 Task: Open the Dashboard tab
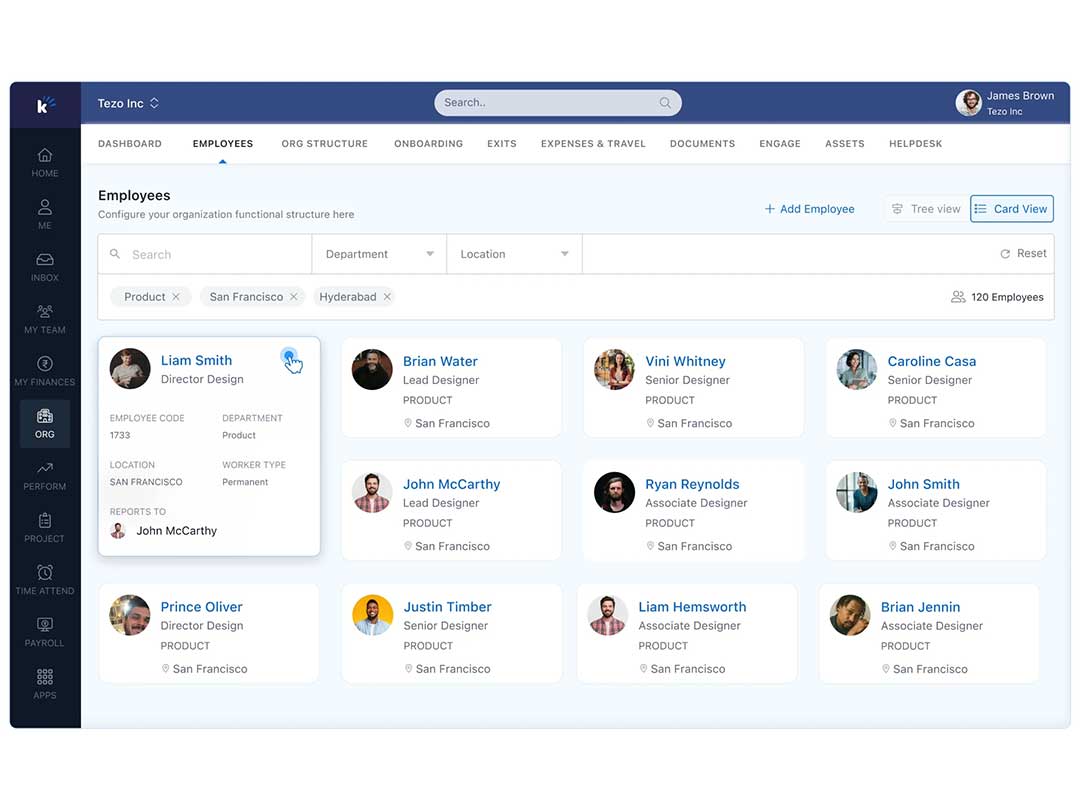point(129,144)
